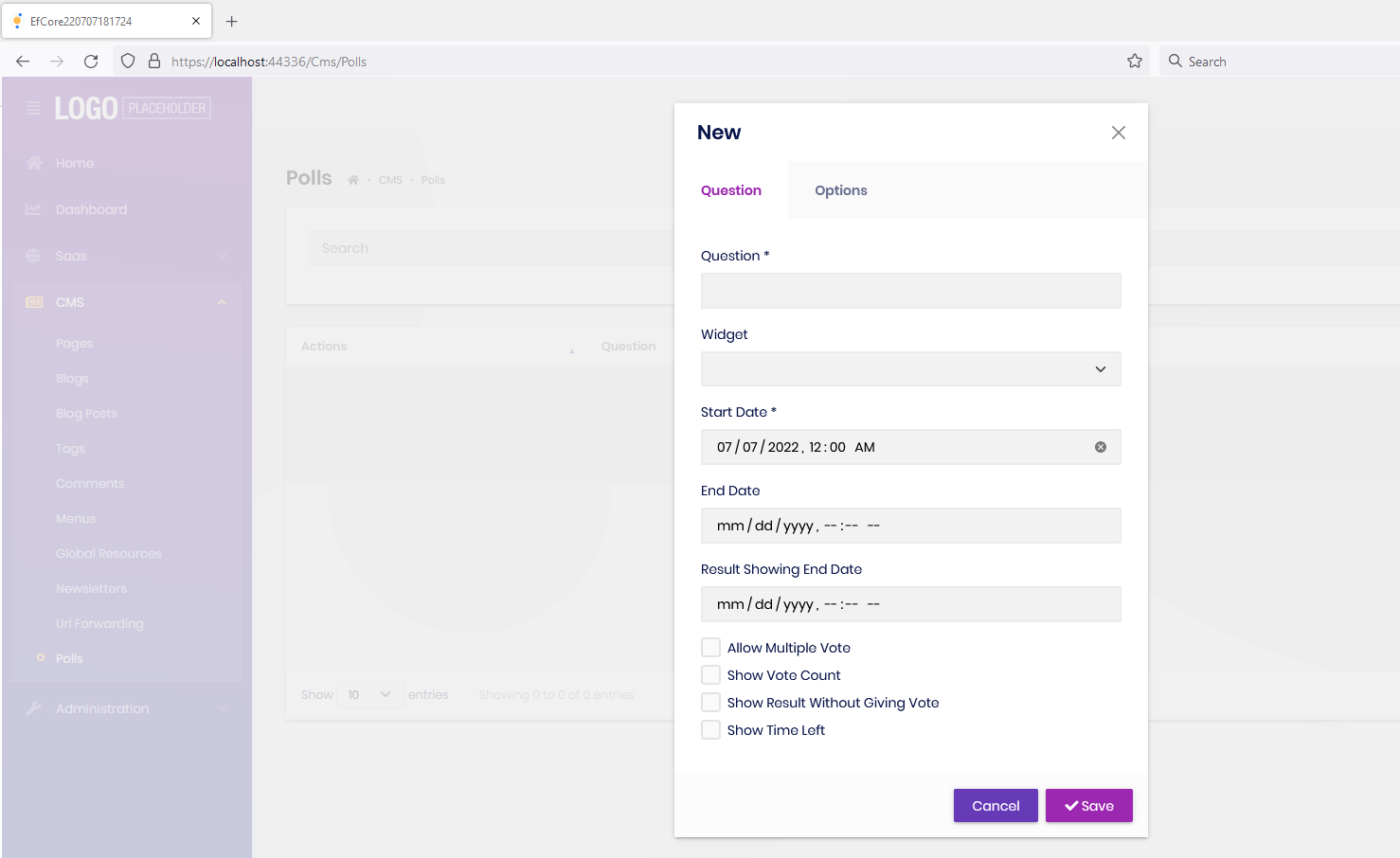Image resolution: width=1400 pixels, height=858 pixels.
Task: Open the Widget dropdown
Action: click(x=909, y=369)
